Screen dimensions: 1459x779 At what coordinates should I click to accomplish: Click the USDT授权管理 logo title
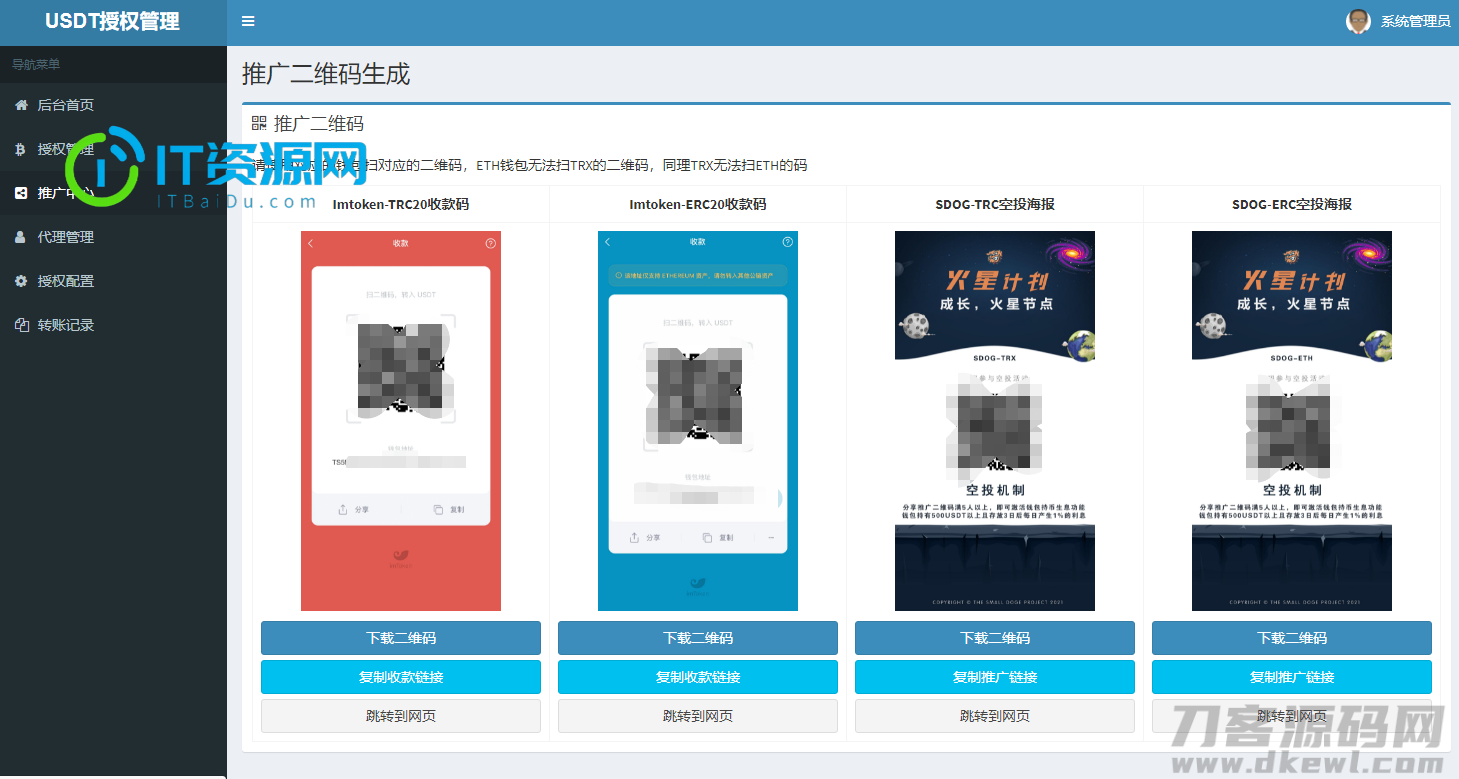(113, 22)
